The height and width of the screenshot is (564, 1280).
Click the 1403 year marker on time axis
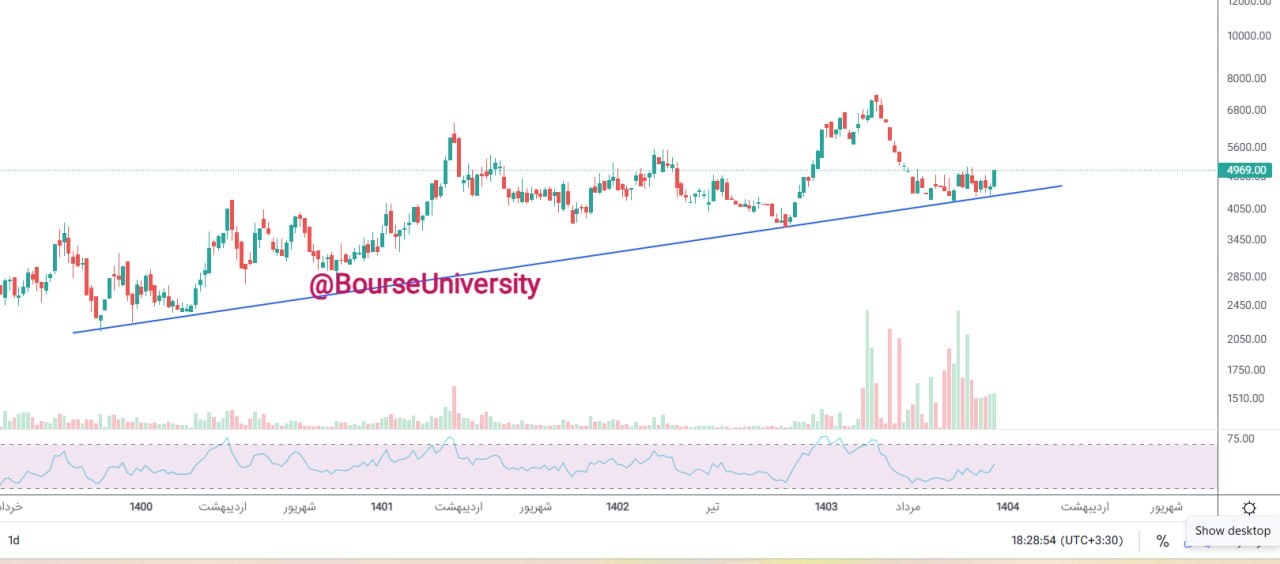pos(826,507)
